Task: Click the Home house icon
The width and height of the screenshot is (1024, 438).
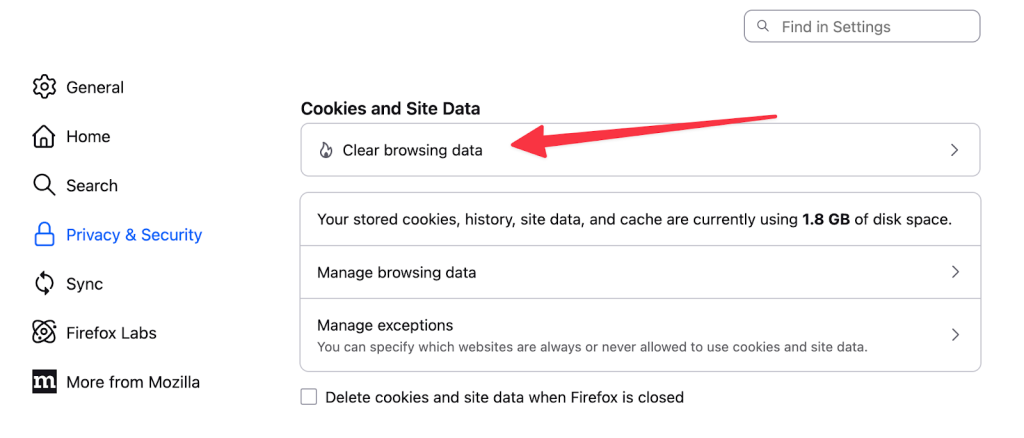Action: click(x=44, y=136)
